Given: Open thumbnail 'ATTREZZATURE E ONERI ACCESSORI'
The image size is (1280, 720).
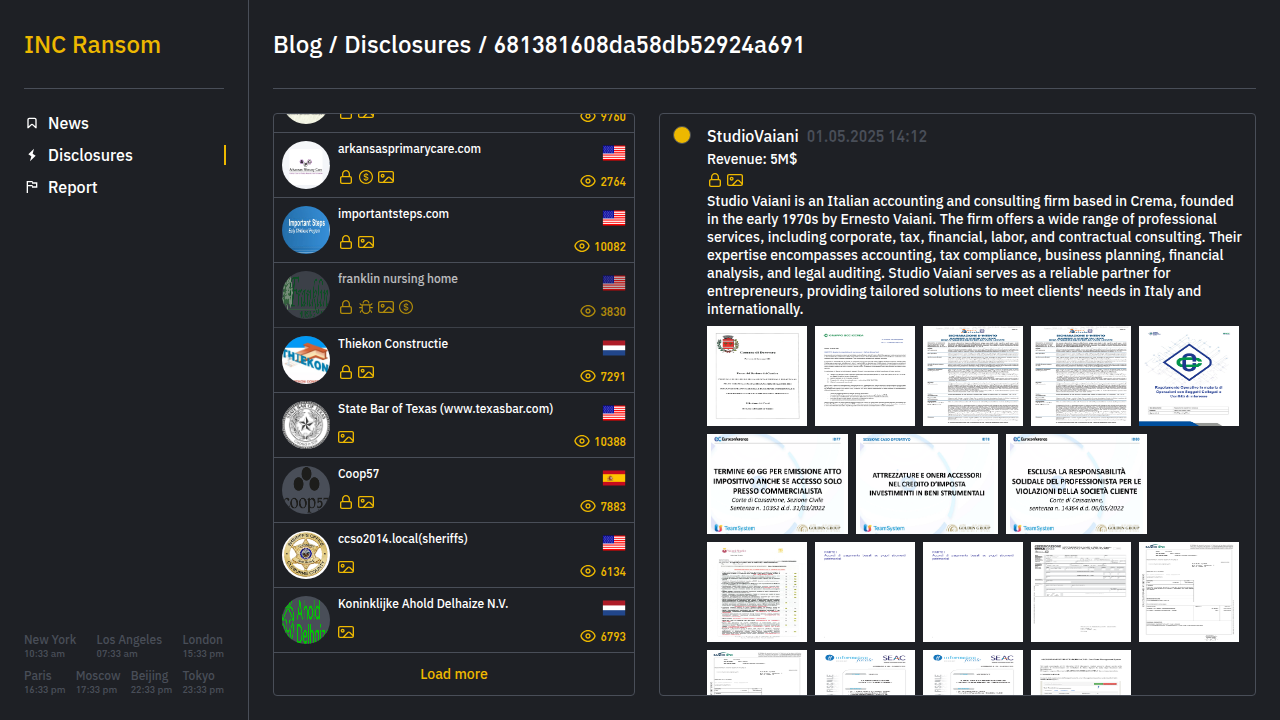Looking at the screenshot, I should 927,484.
